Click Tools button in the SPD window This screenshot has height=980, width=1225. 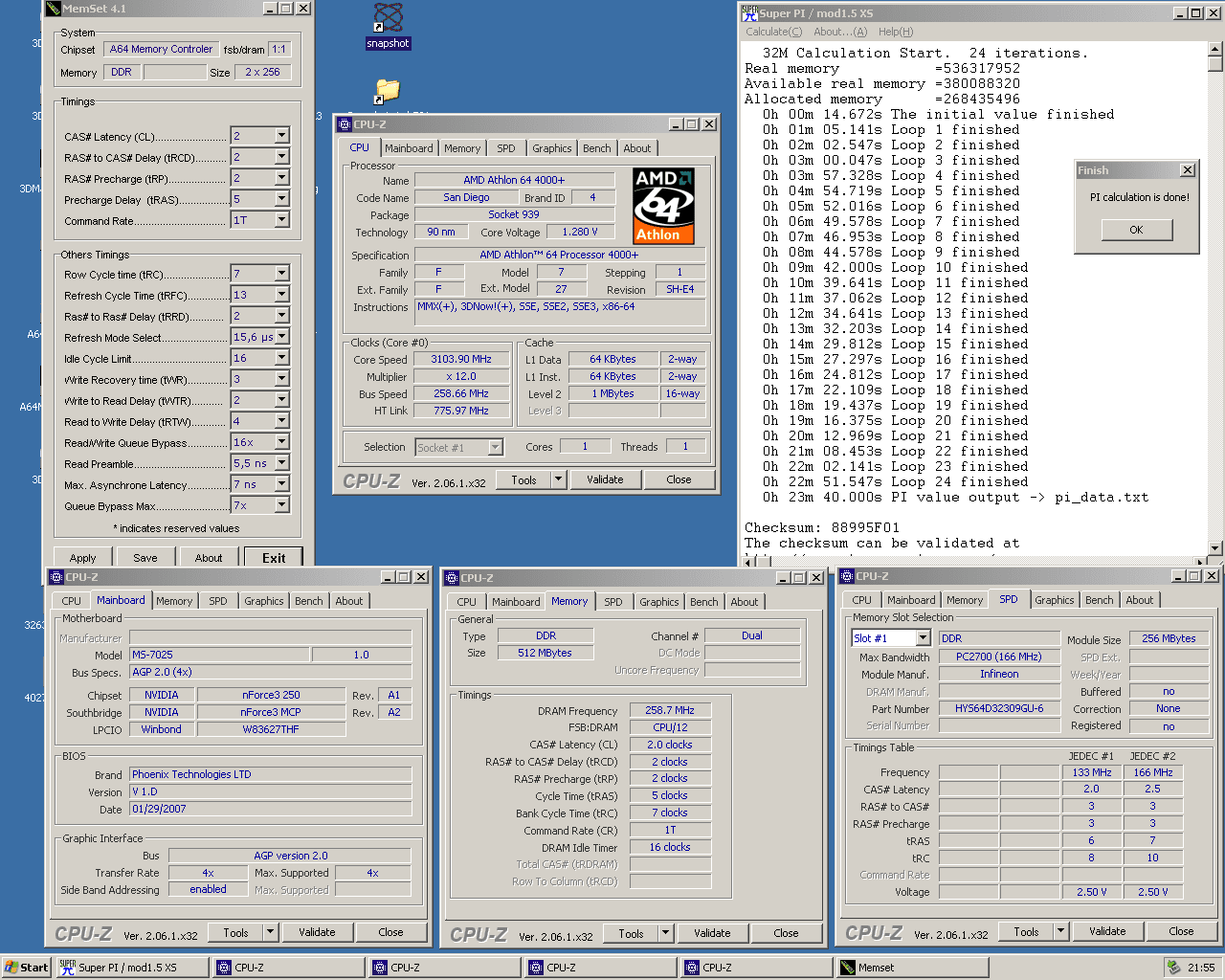pos(1026,931)
